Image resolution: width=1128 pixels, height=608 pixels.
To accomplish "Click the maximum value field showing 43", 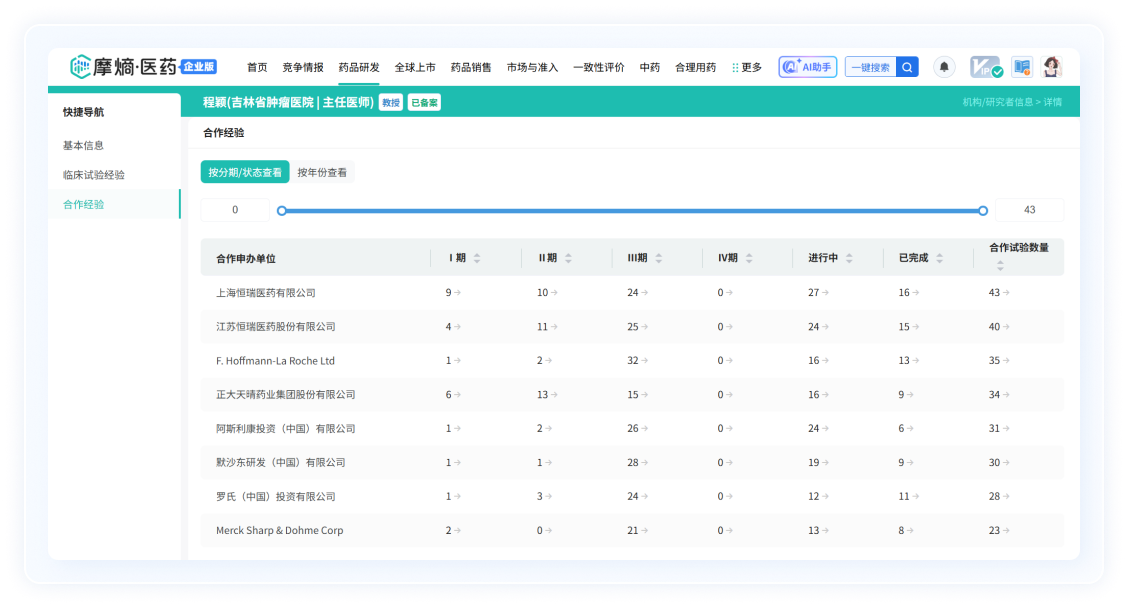I will 1029,209.
